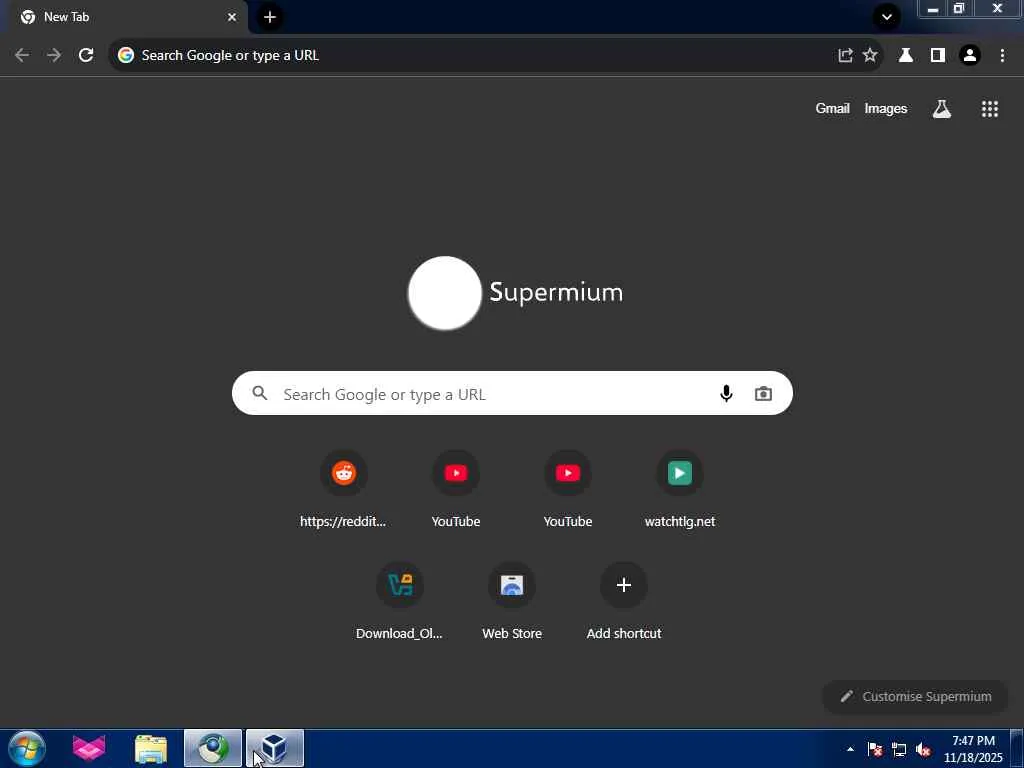This screenshot has width=1024, height=768.
Task: Show hidden tray icons arrow
Action: (850, 749)
